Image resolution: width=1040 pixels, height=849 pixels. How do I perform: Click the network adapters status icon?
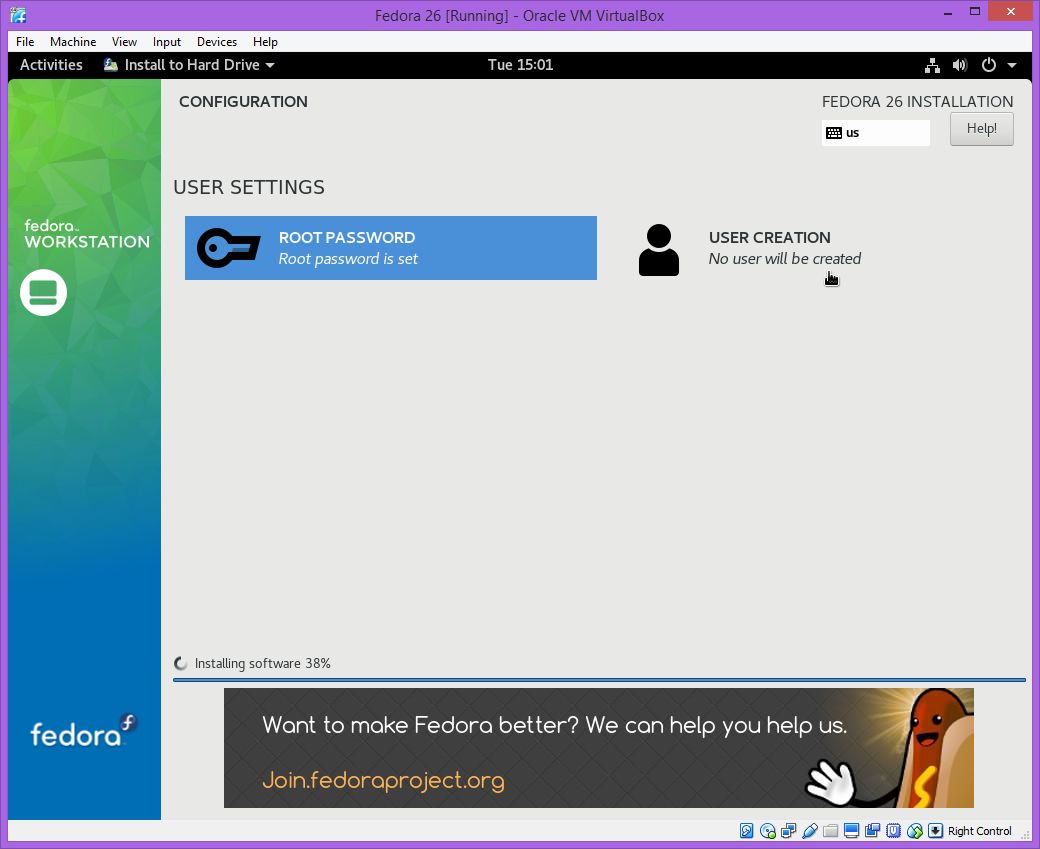click(789, 830)
